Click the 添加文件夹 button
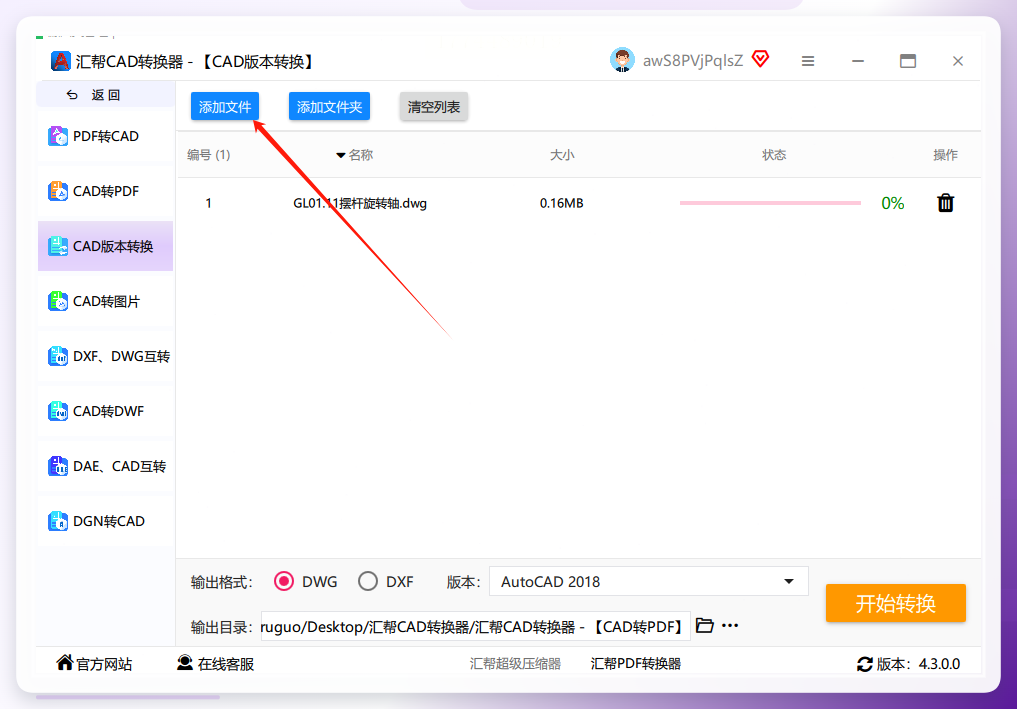 tap(329, 106)
